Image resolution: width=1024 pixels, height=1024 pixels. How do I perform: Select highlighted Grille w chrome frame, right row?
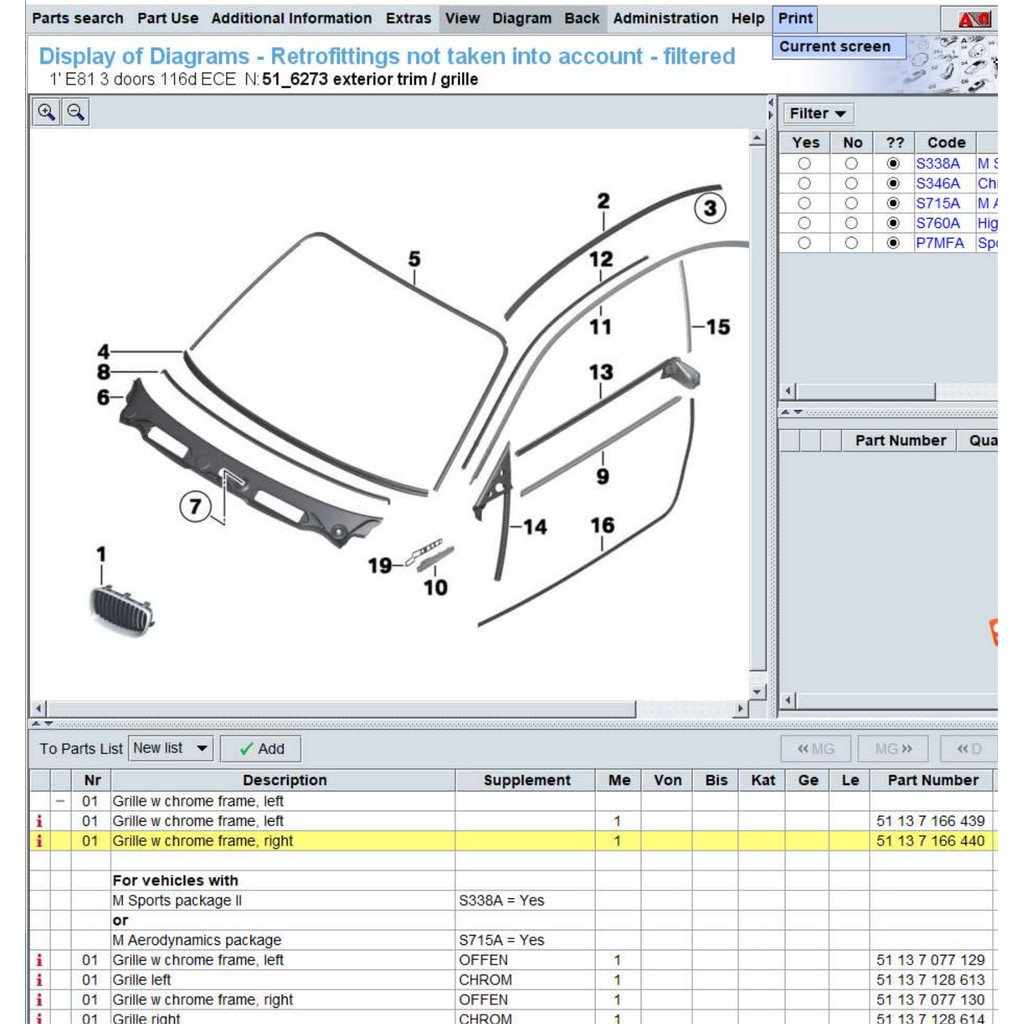click(x=514, y=841)
